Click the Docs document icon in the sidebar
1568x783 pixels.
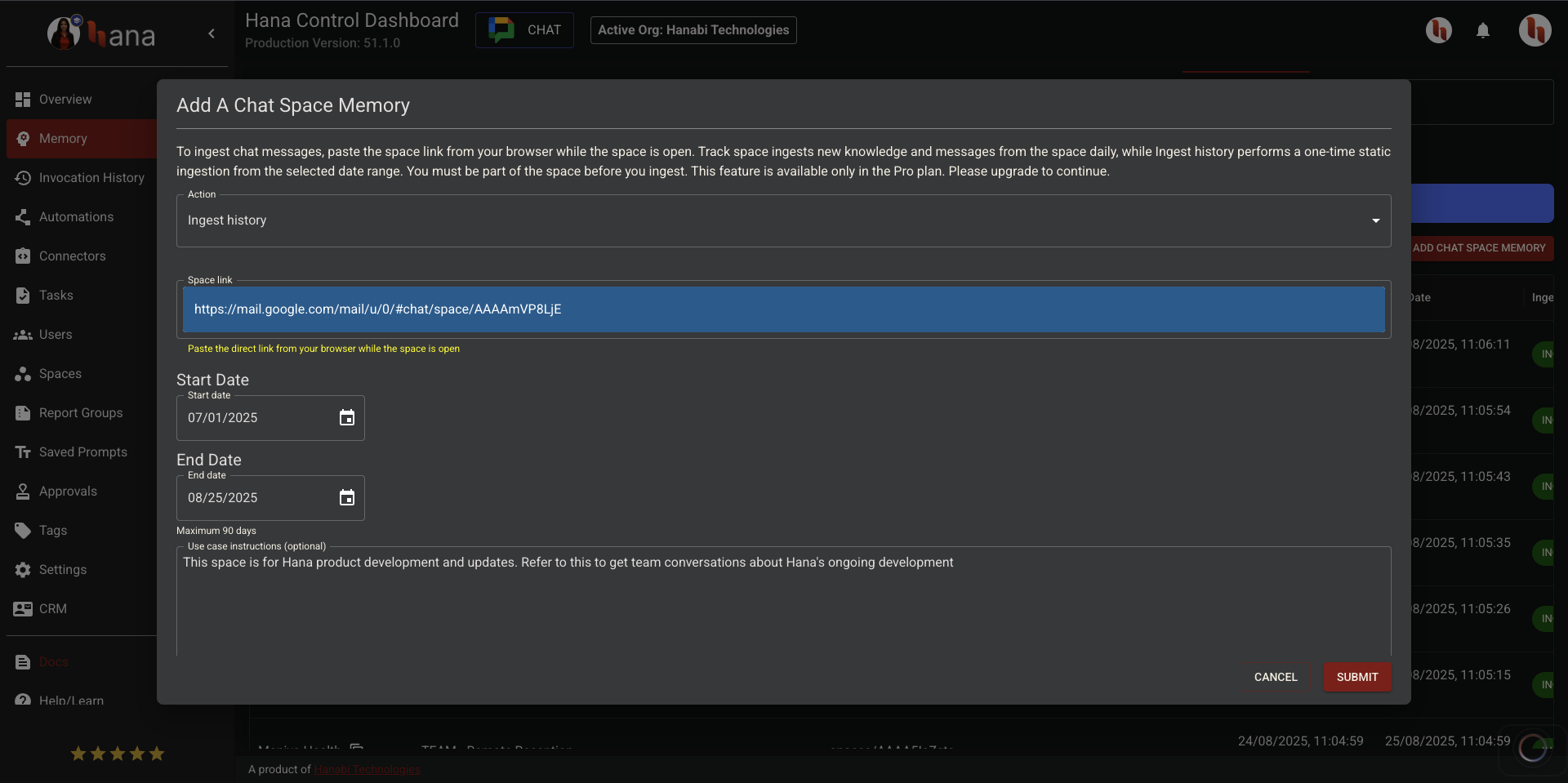pos(23,662)
